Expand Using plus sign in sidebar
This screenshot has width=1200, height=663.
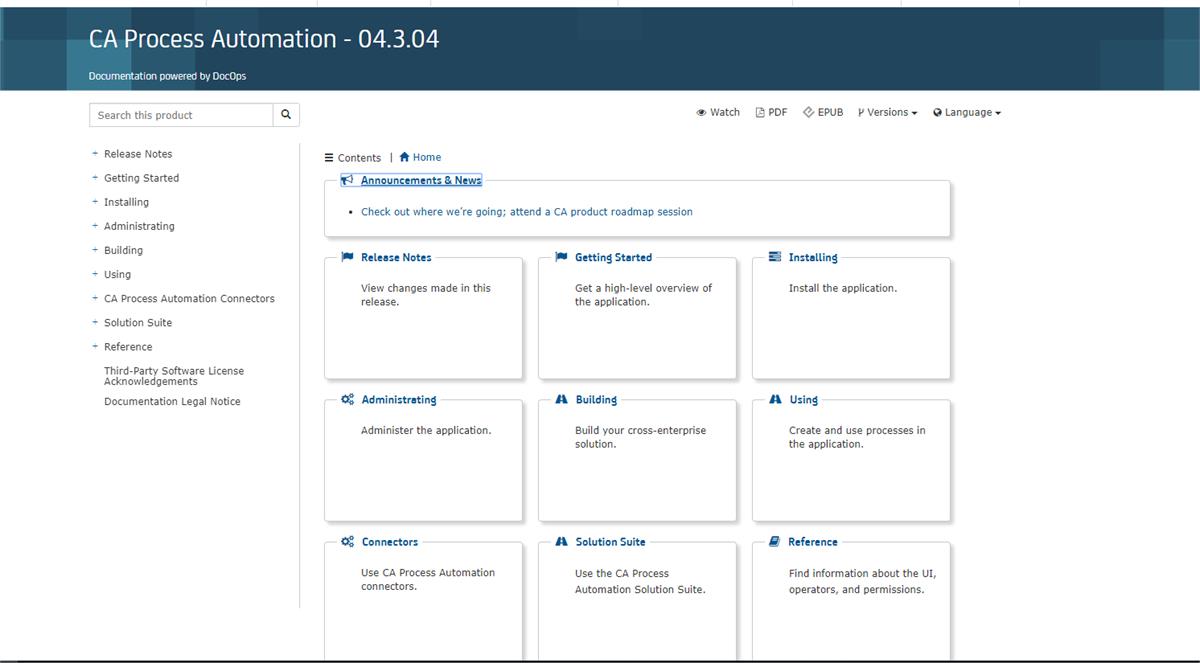(x=95, y=274)
